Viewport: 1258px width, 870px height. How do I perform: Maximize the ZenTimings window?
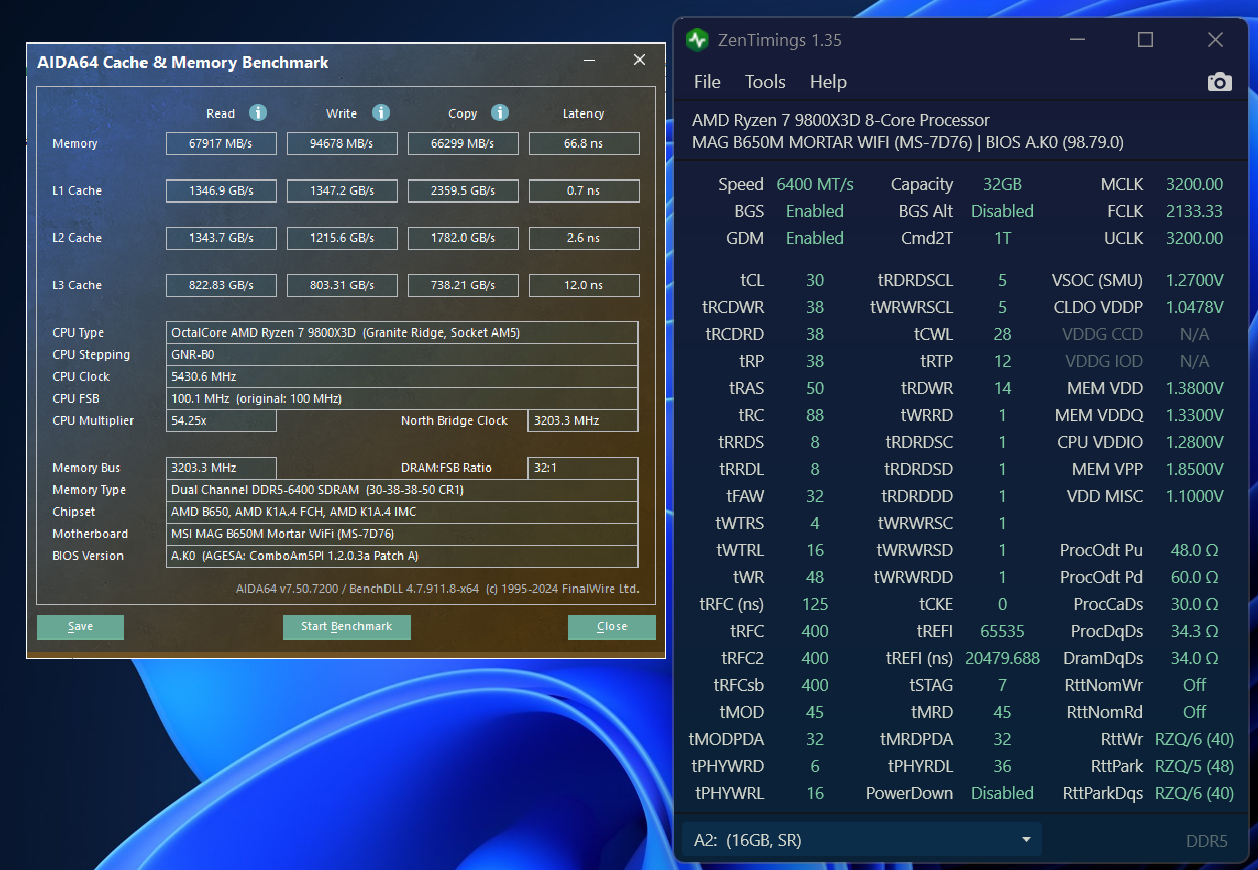(x=1146, y=40)
